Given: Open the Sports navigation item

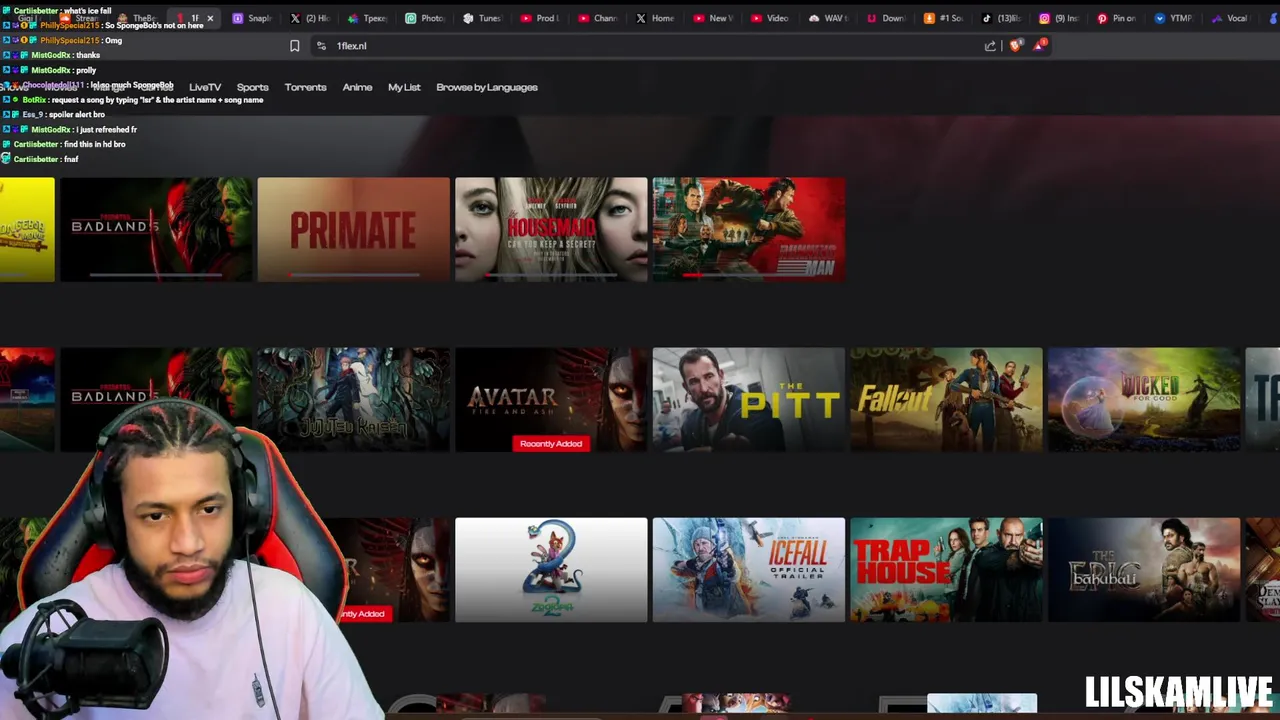Looking at the screenshot, I should point(252,87).
